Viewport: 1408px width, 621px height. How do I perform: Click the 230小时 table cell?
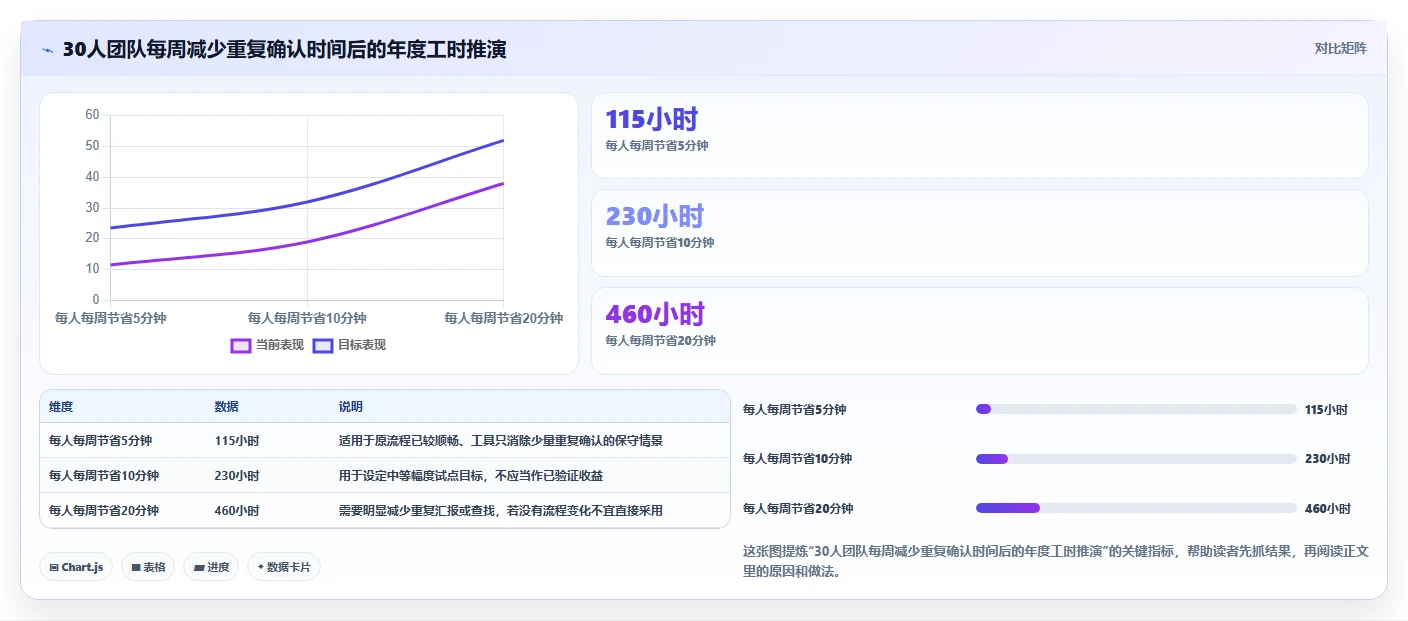pos(236,476)
